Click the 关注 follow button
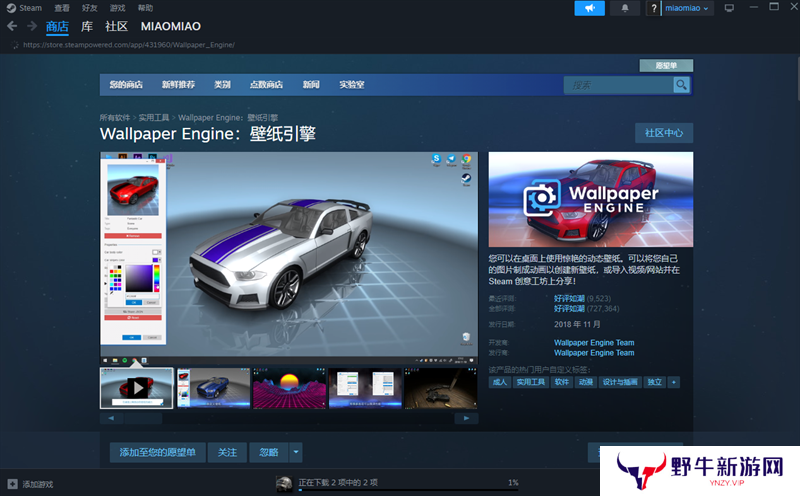The height and width of the screenshot is (496, 800). (x=227, y=452)
